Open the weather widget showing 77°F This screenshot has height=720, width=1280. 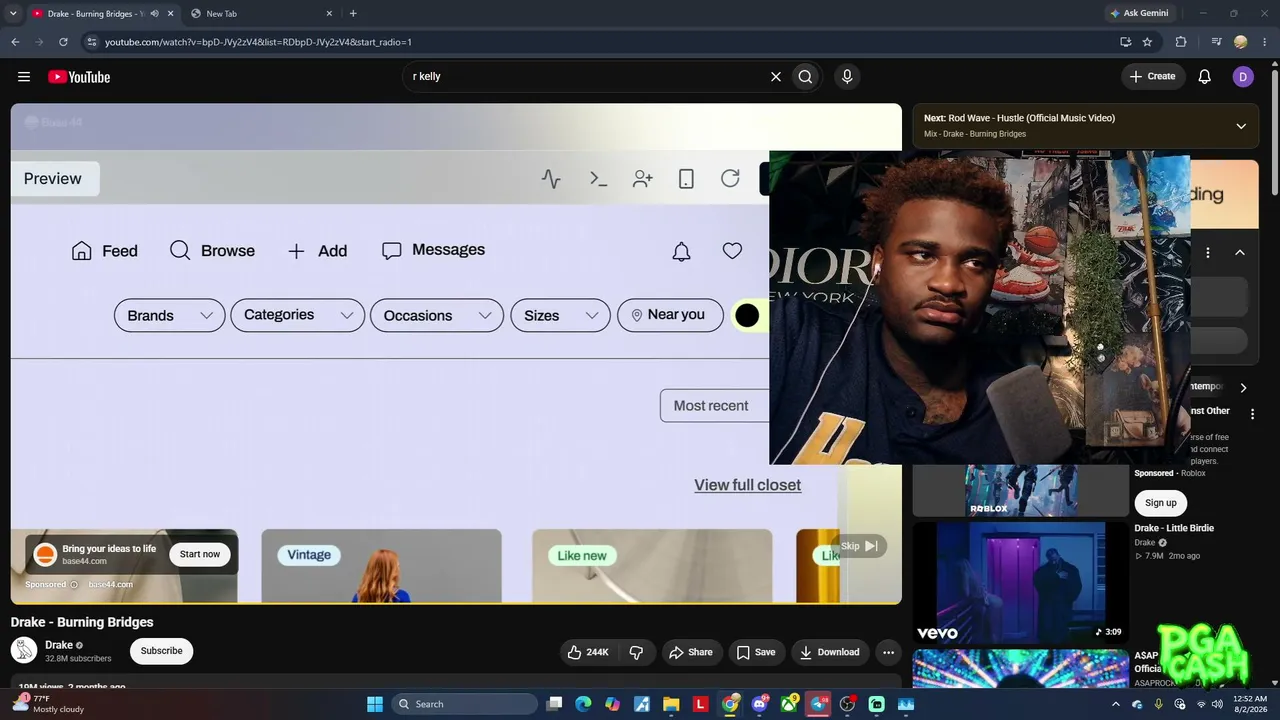click(x=50, y=704)
